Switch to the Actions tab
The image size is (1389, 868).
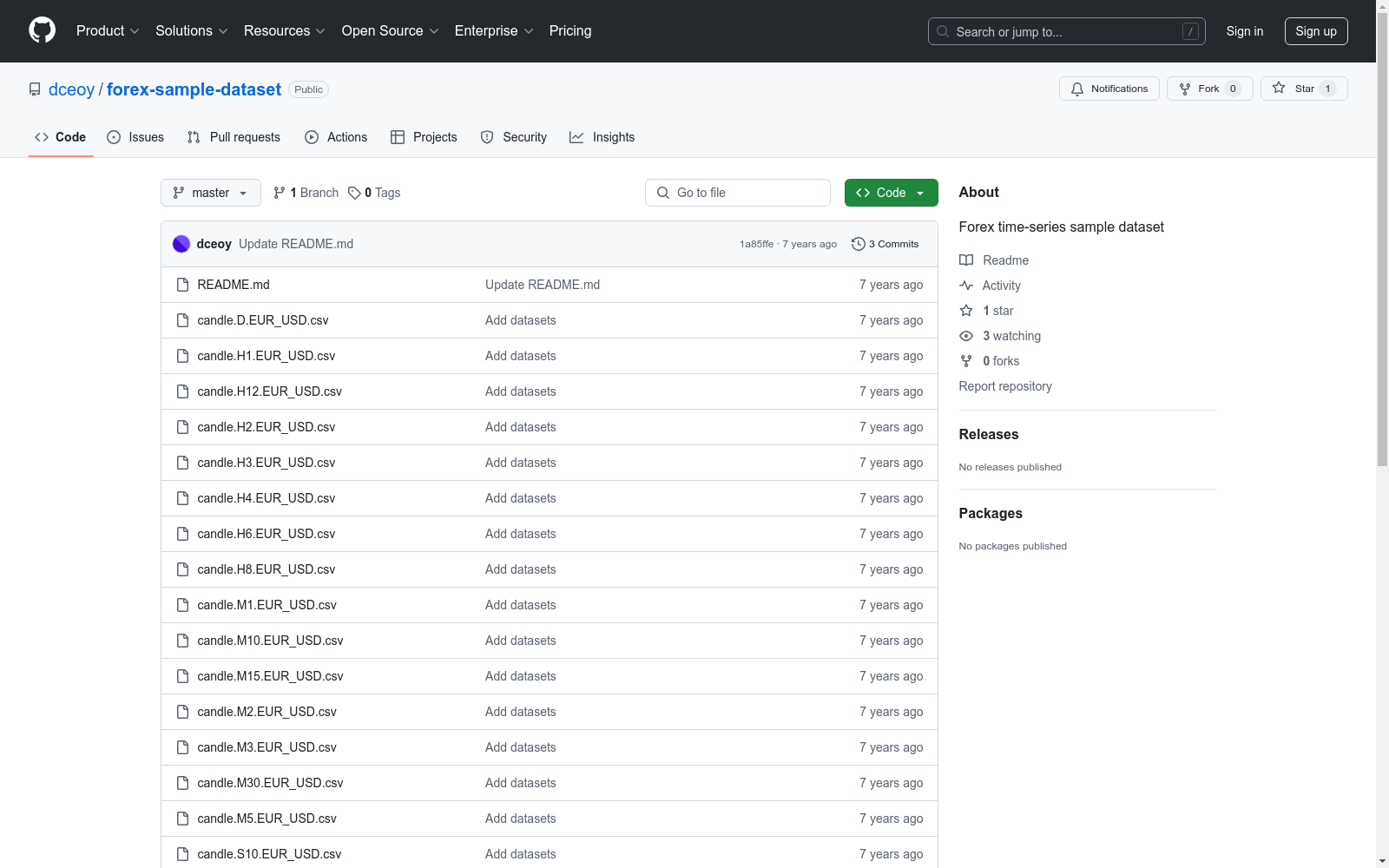[x=336, y=137]
